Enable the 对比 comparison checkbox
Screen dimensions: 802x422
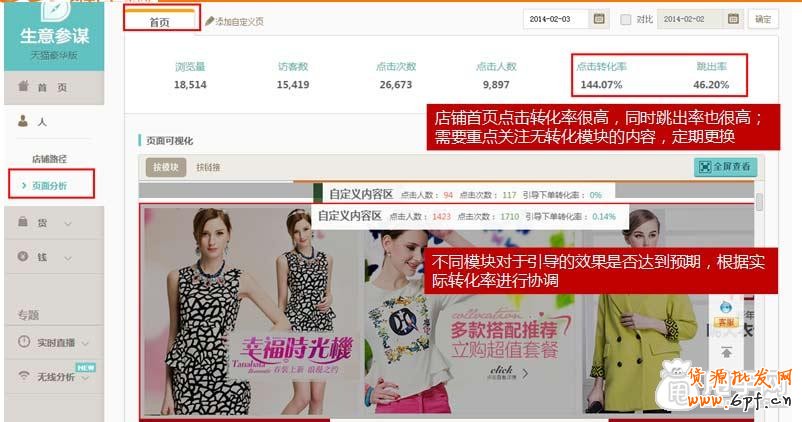click(626, 19)
